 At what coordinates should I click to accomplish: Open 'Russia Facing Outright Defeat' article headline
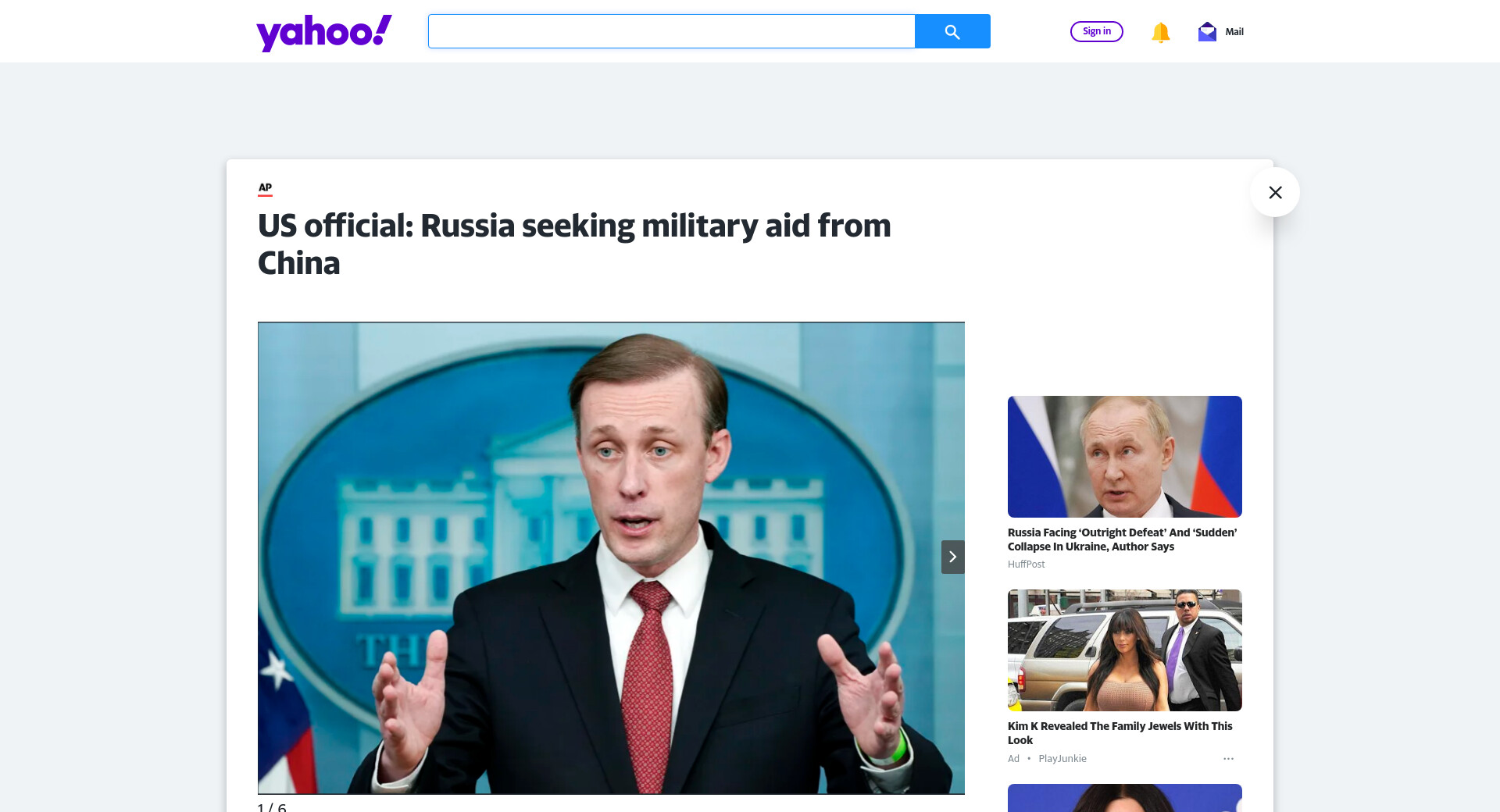pos(1123,540)
